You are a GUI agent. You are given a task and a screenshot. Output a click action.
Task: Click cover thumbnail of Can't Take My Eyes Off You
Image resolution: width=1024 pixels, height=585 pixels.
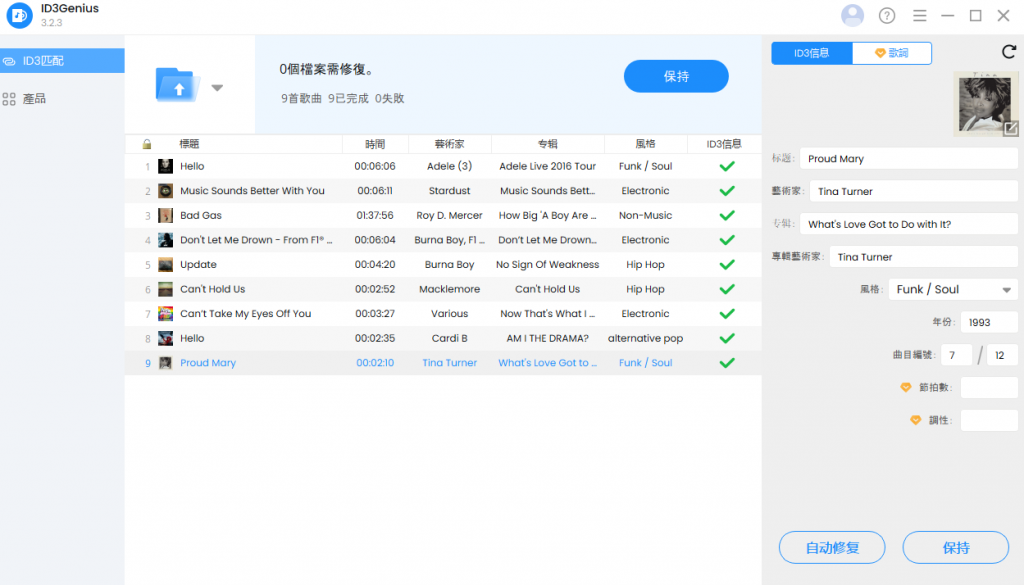166,313
